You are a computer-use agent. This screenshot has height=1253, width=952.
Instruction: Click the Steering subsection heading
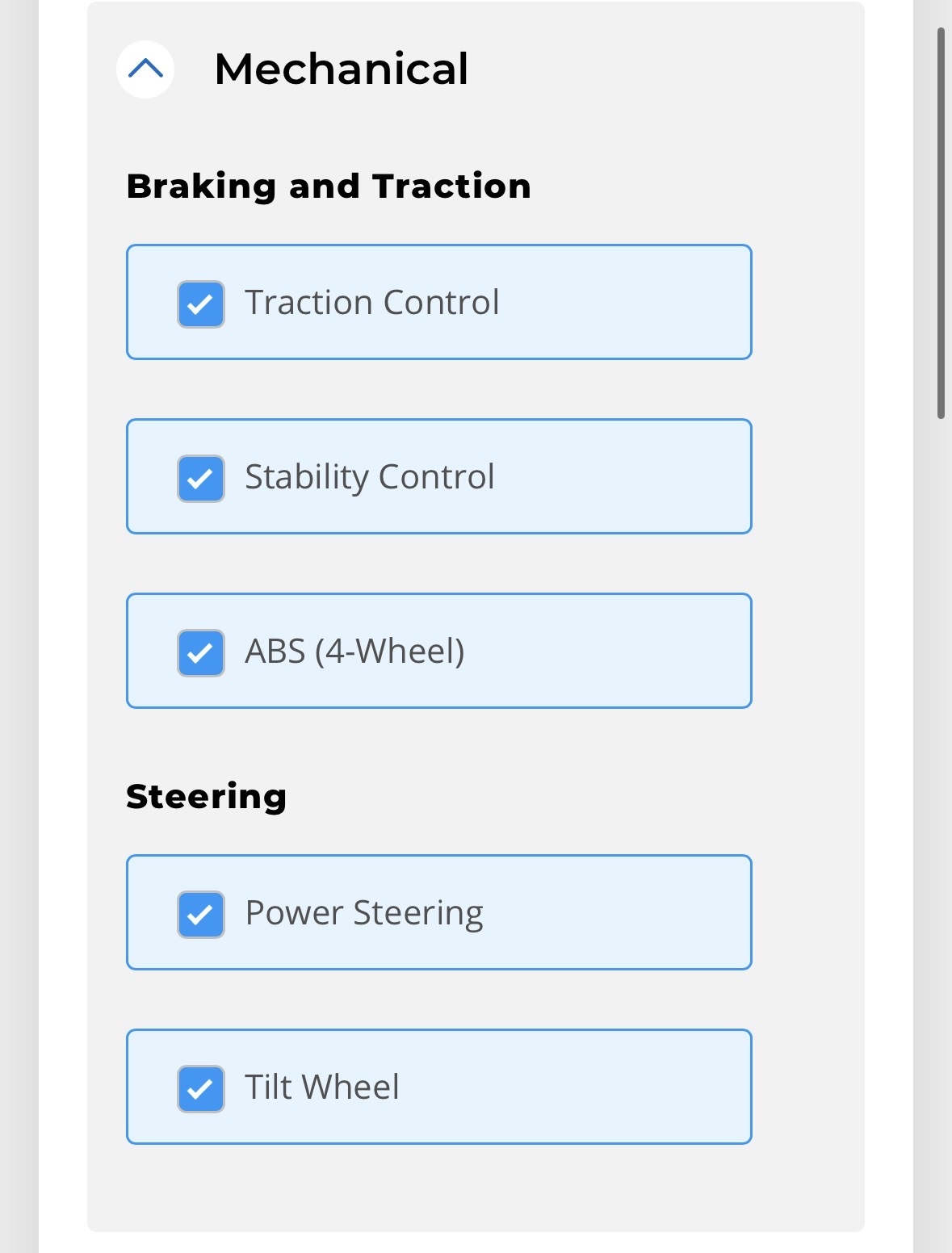pyautogui.click(x=207, y=797)
